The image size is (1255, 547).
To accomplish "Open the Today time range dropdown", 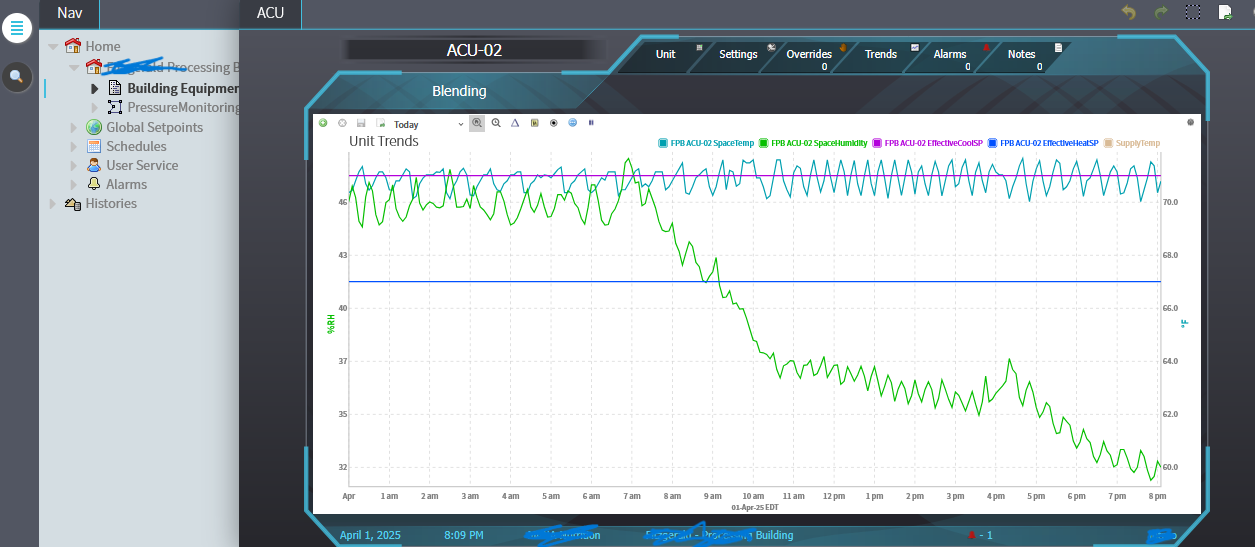I will (x=428, y=124).
